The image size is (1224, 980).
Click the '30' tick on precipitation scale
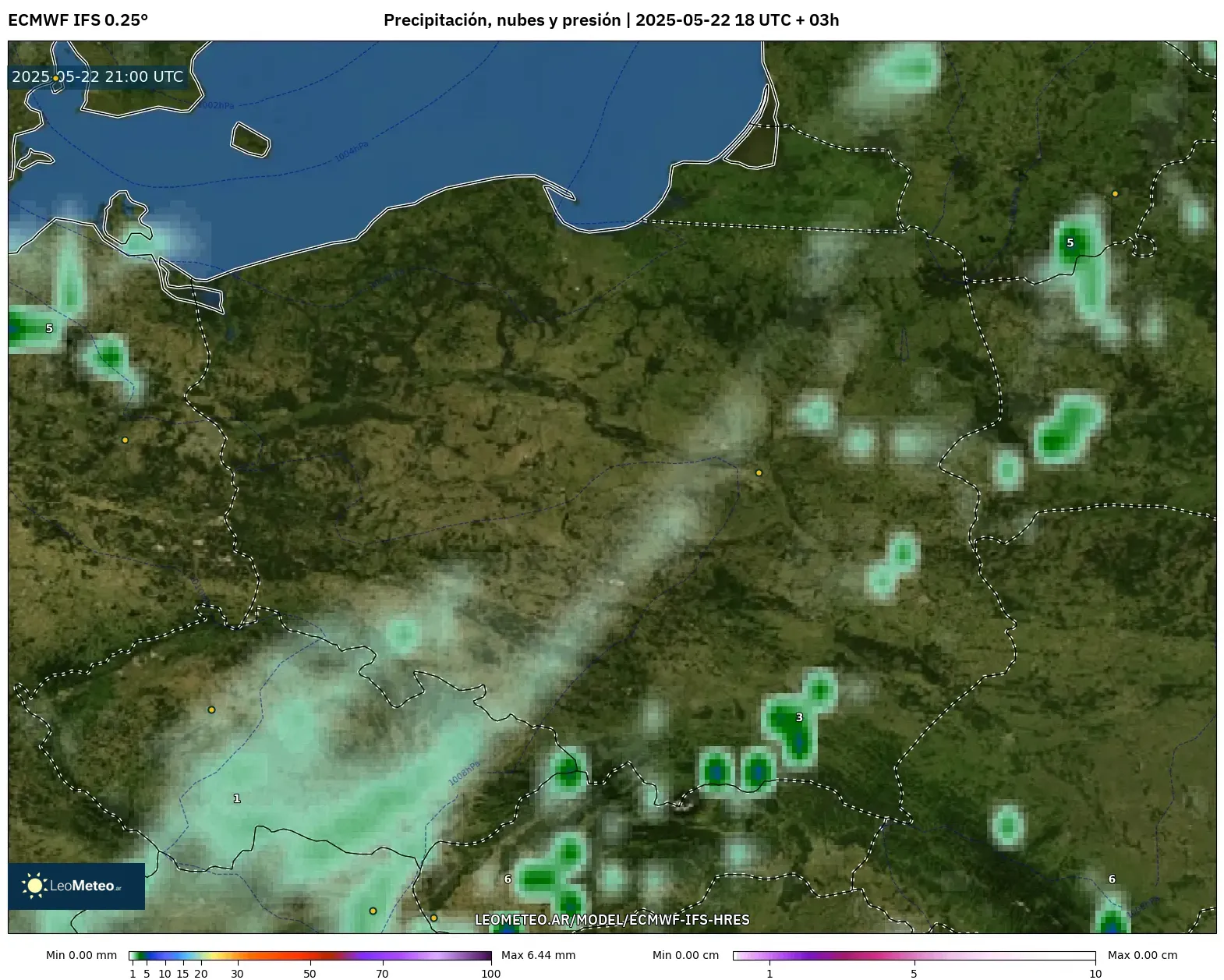(237, 973)
